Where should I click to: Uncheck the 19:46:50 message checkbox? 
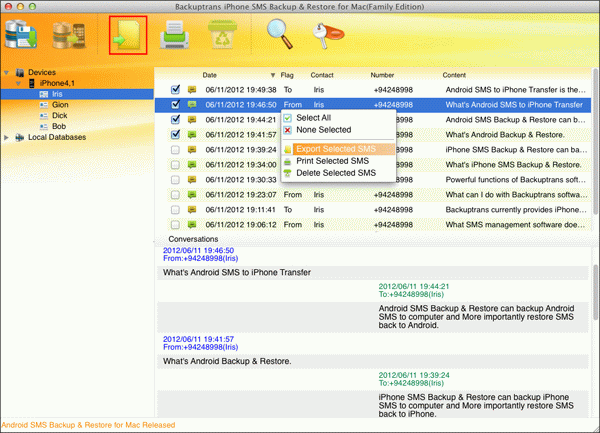pyautogui.click(x=175, y=104)
